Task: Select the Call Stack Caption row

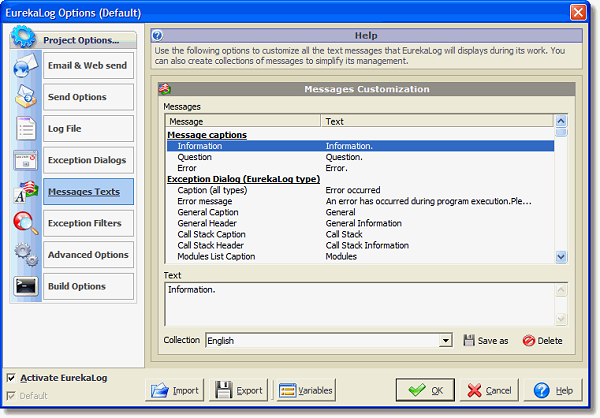Action: pos(360,234)
